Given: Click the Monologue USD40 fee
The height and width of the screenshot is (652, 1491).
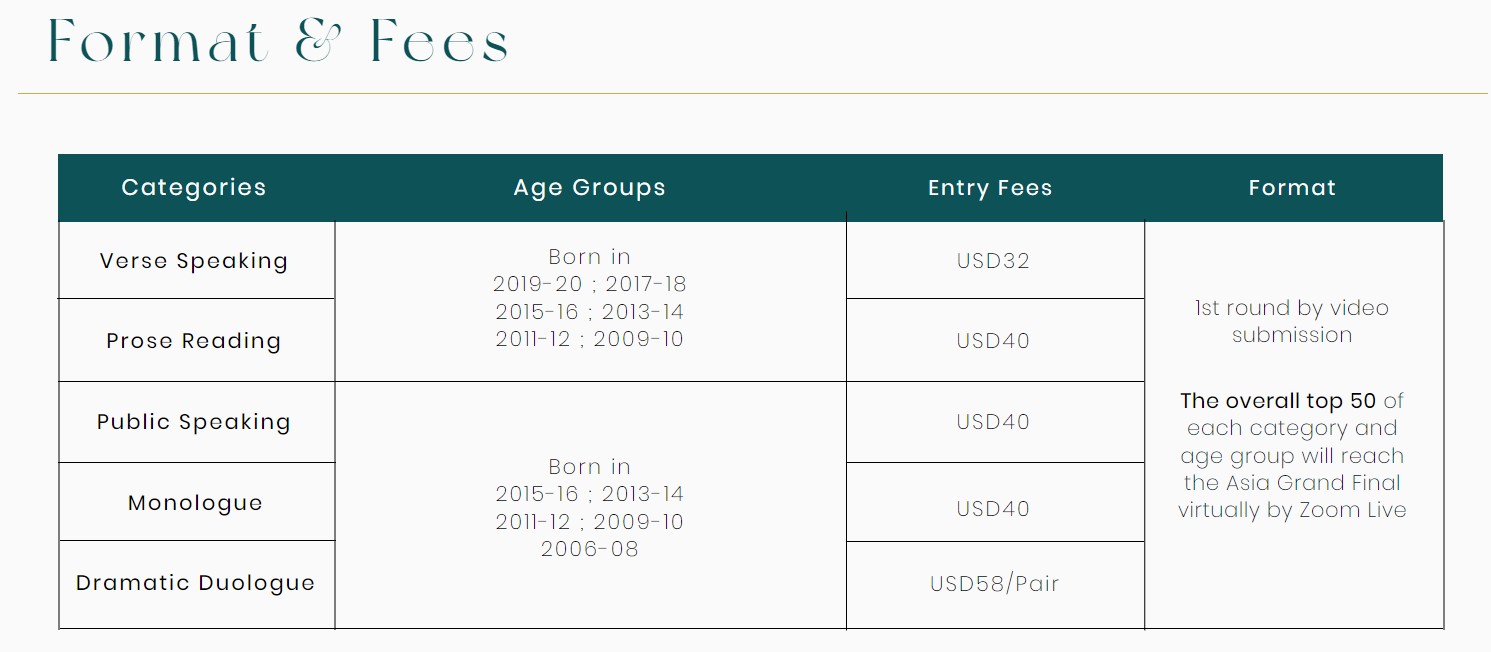Looking at the screenshot, I should tap(993, 509).
